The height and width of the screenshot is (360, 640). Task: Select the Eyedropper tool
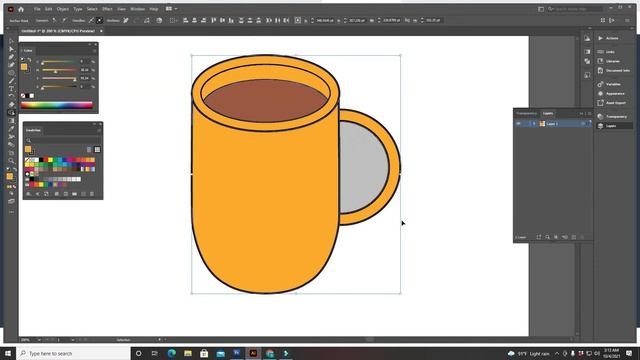coord(11,129)
